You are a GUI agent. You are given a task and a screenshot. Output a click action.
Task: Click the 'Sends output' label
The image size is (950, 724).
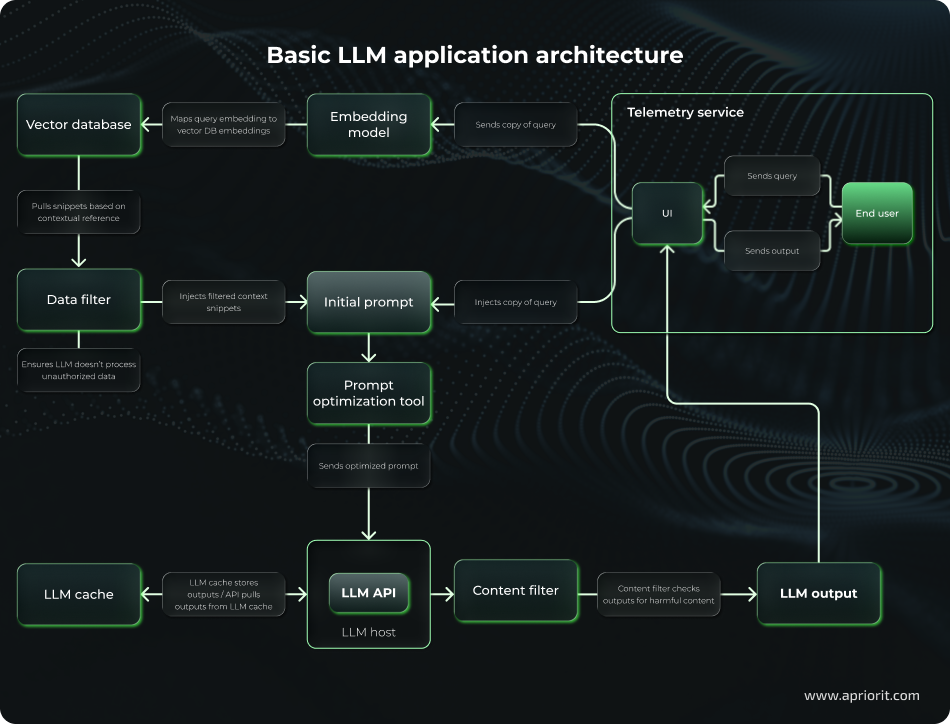coord(772,251)
